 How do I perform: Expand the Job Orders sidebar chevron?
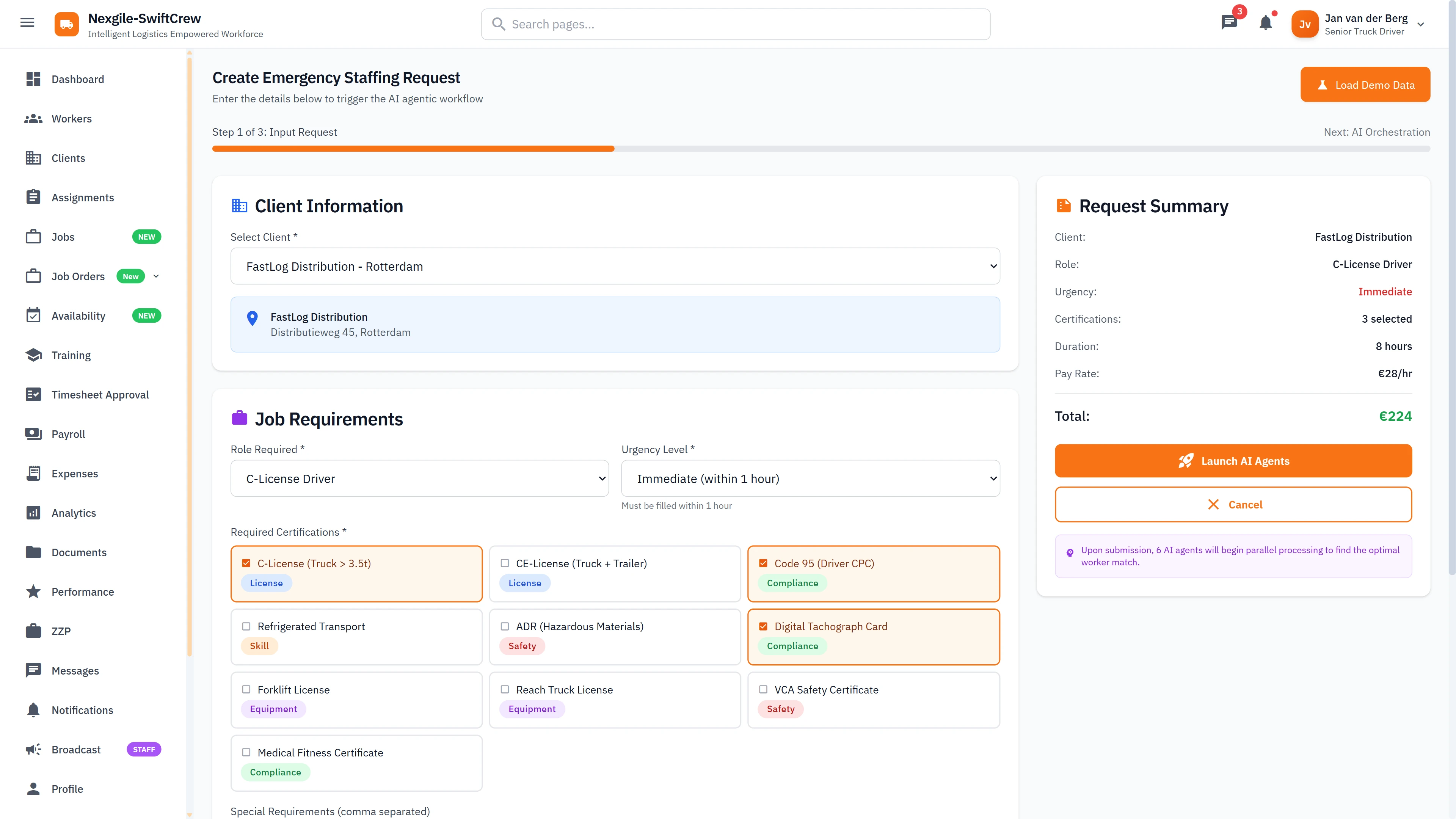coord(157,276)
